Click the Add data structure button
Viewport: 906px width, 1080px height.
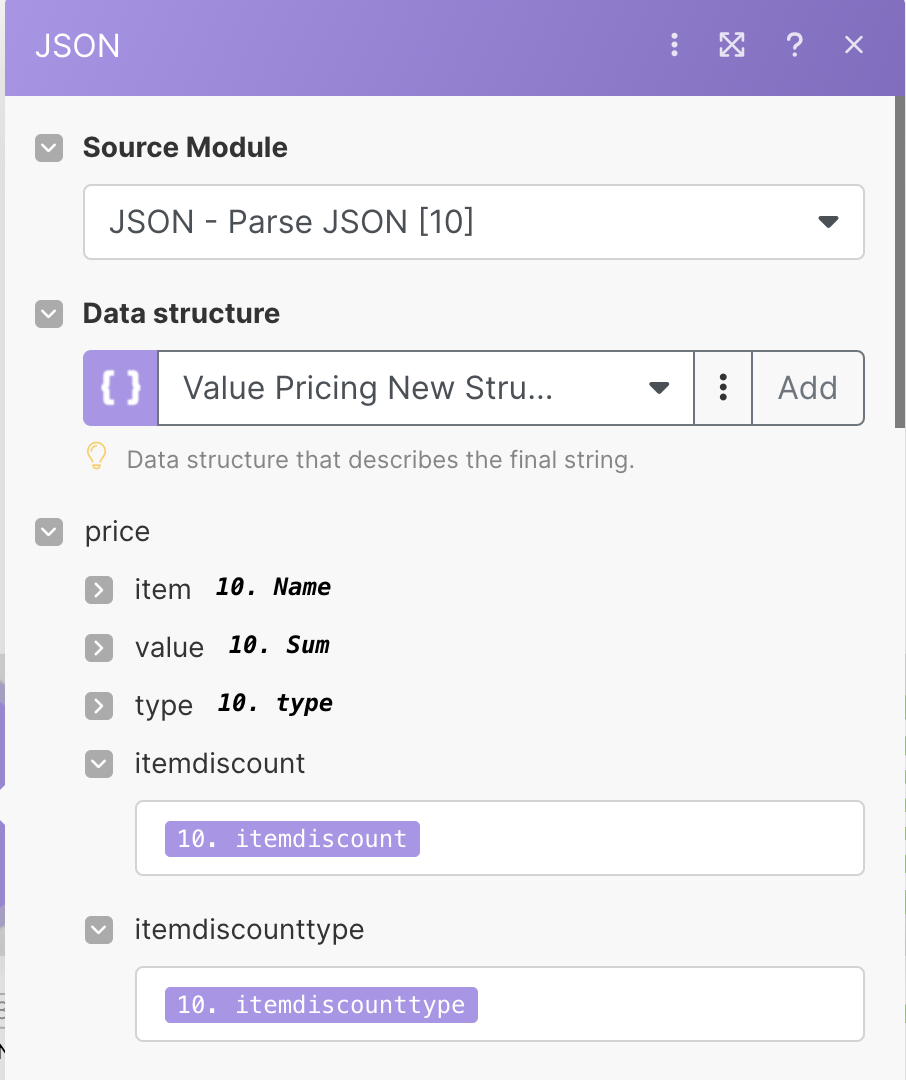[x=807, y=388]
